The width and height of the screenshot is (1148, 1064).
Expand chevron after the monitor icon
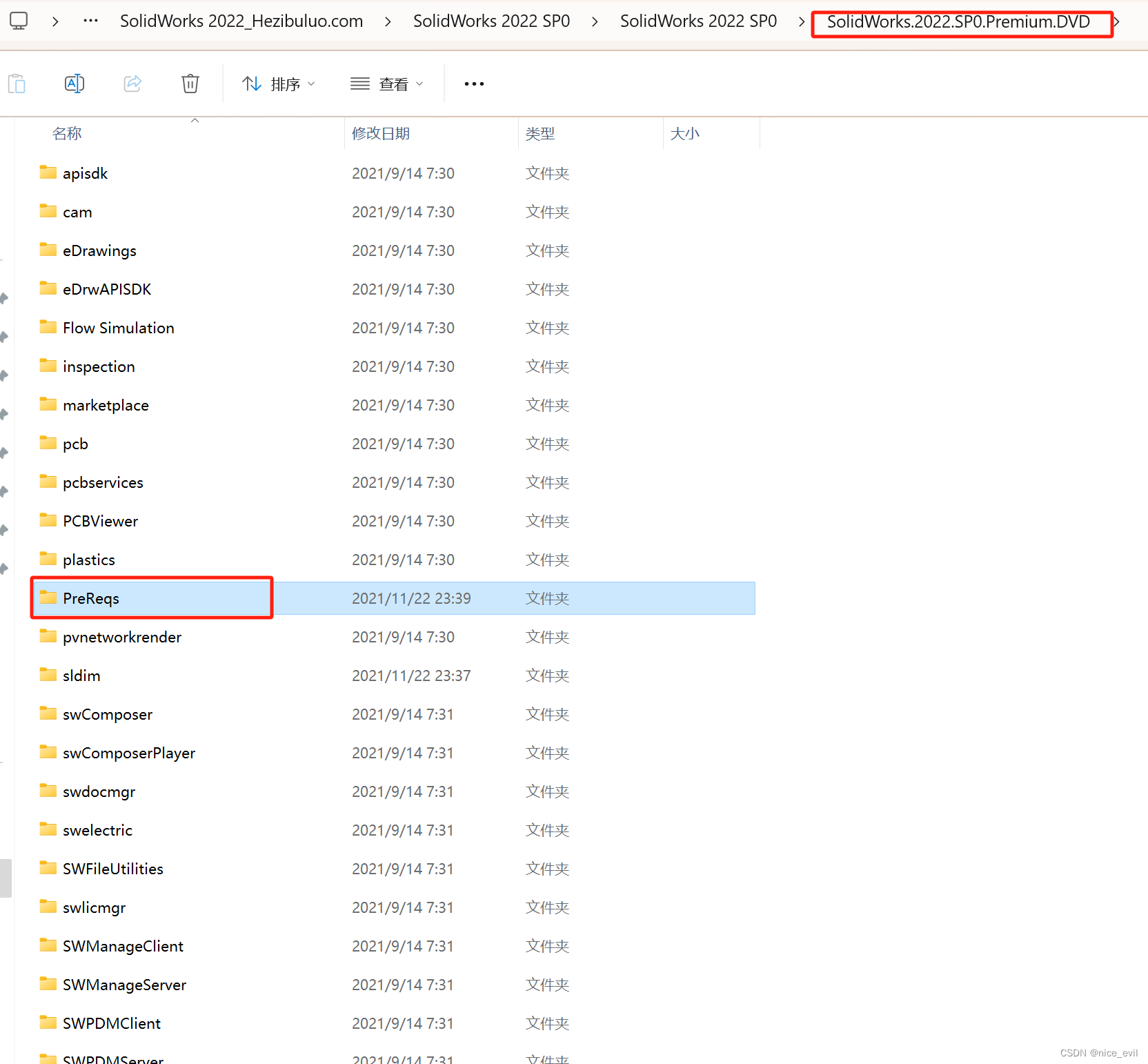click(x=55, y=22)
